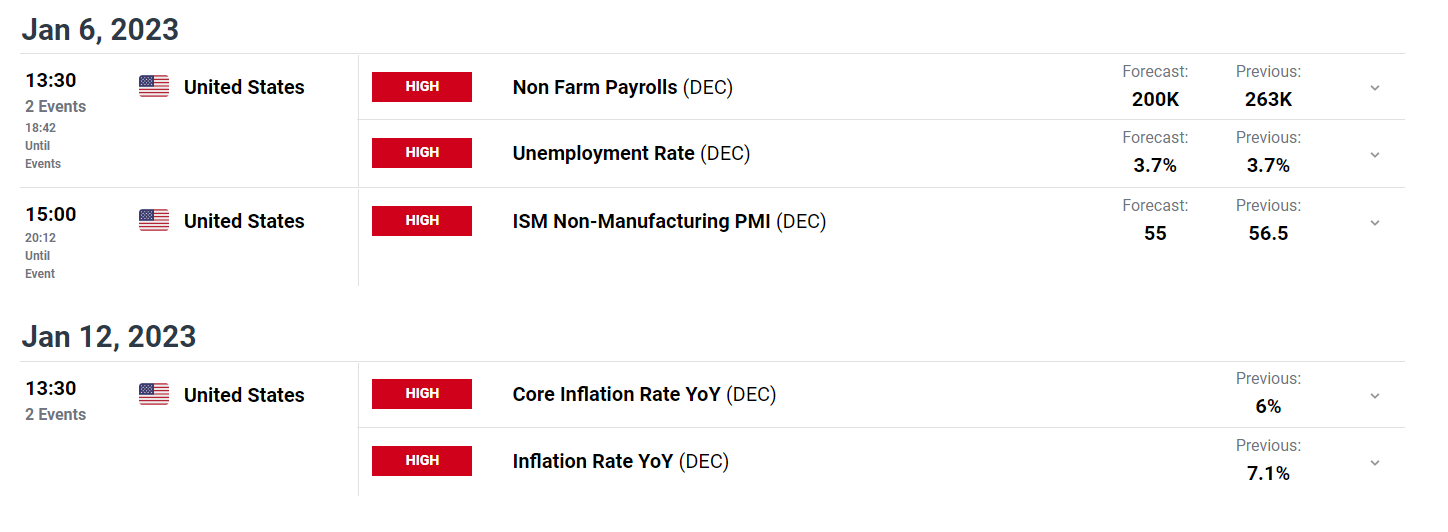Click the Jan 12, 2023 date heading
1448x532 pixels.
coord(108,336)
